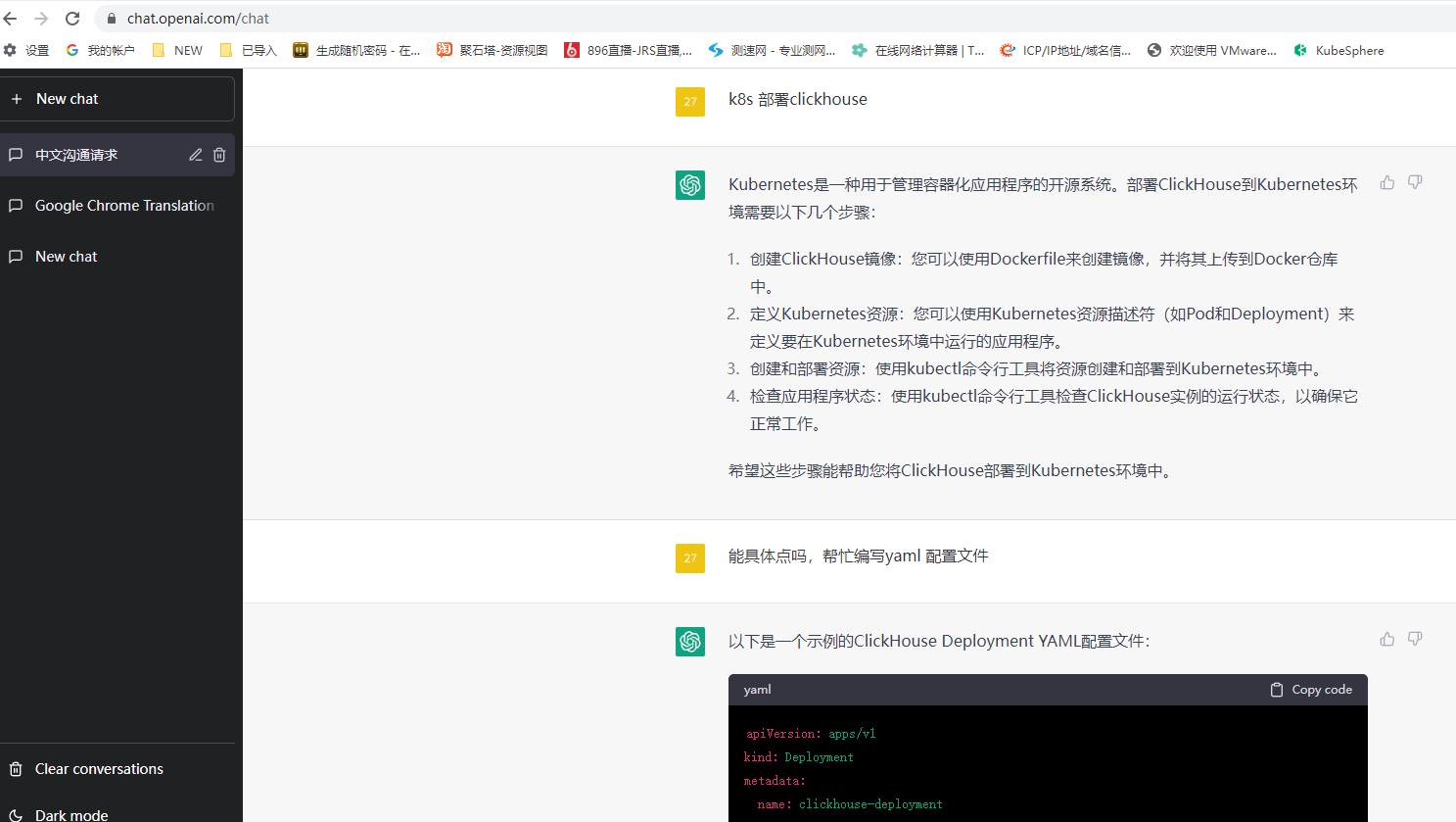1456x822 pixels.
Task: Open the 已导入 bookmarks folder
Action: (x=249, y=50)
